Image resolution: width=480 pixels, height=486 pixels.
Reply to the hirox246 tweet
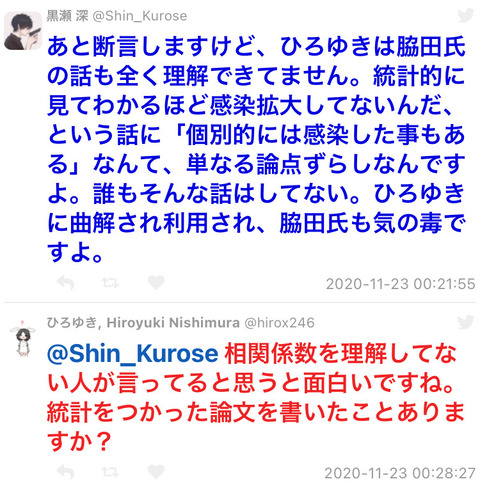tap(65, 472)
